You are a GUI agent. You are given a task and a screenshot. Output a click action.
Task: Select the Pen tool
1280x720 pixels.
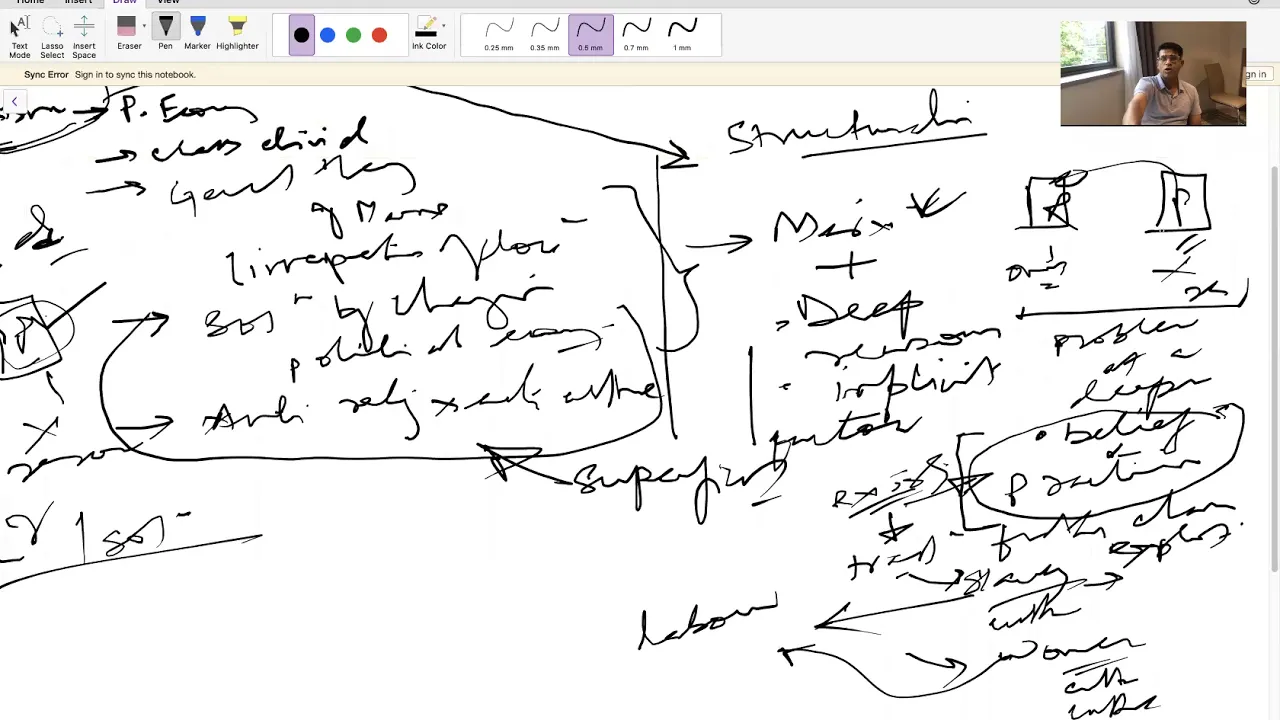click(x=165, y=34)
